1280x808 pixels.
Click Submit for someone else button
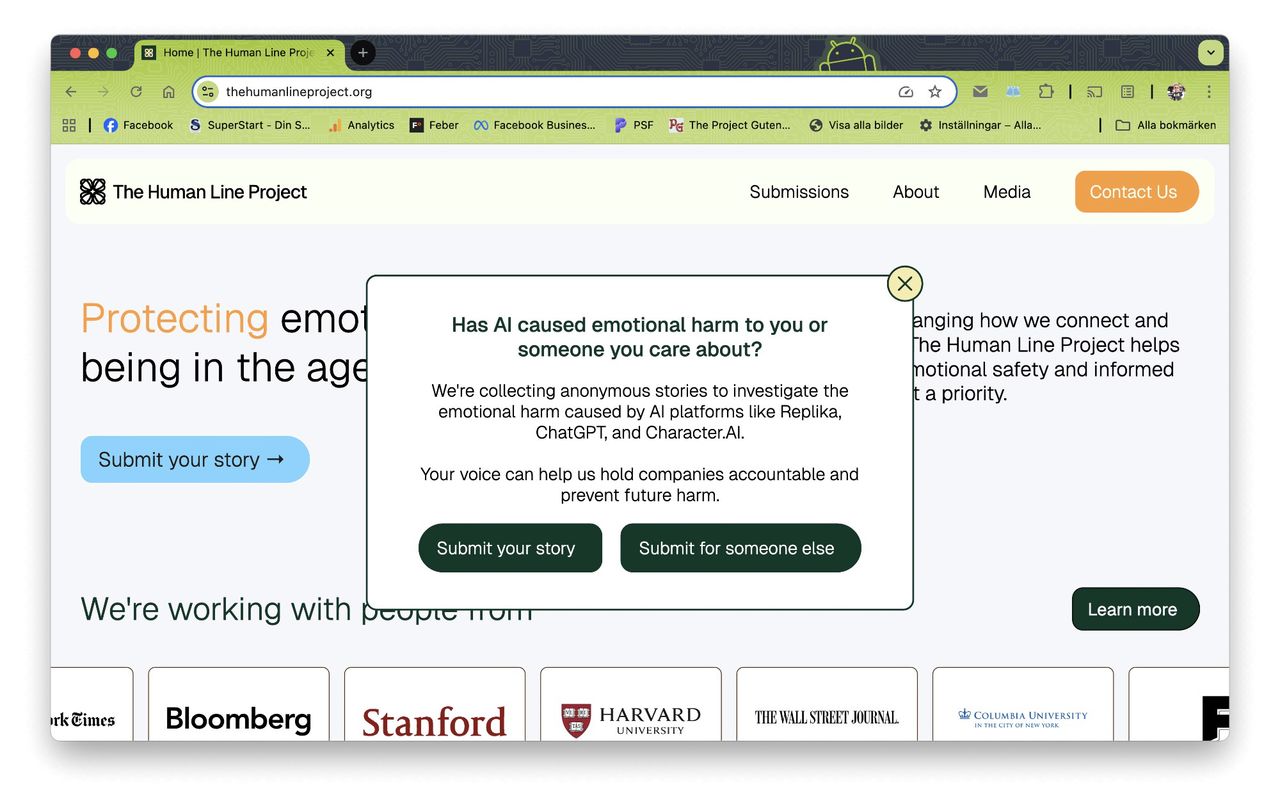740,548
